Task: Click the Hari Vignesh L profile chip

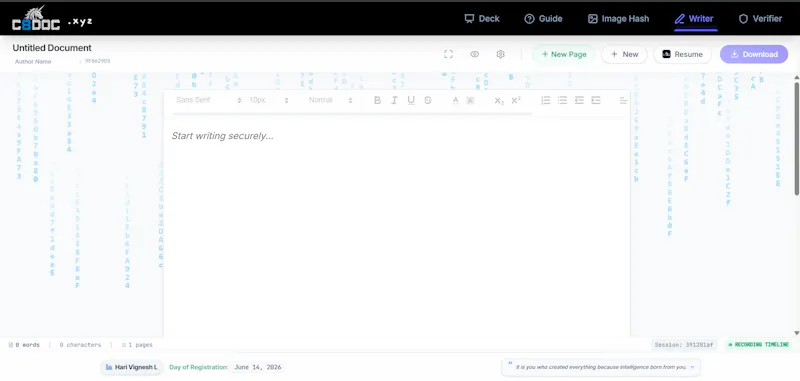Action: pyautogui.click(x=132, y=367)
